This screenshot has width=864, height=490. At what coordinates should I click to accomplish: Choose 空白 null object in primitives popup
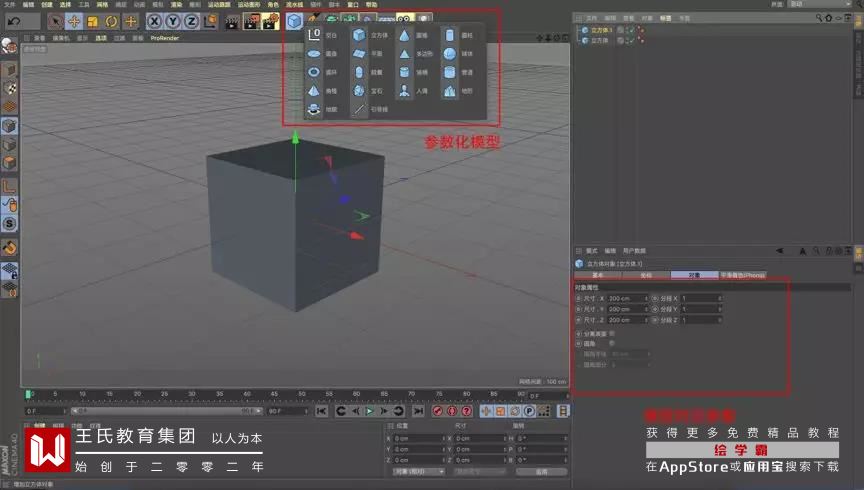pos(323,35)
